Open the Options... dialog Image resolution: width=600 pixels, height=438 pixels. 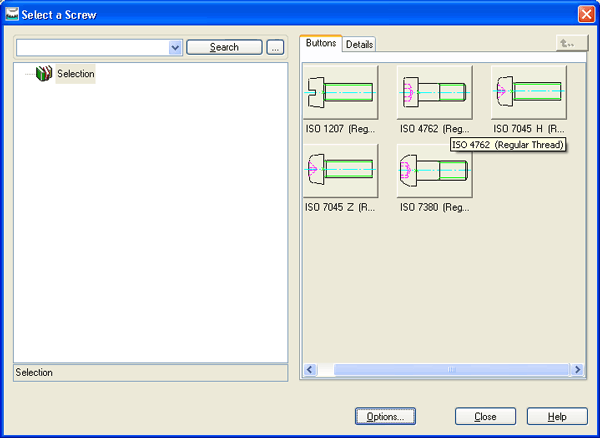click(385, 416)
